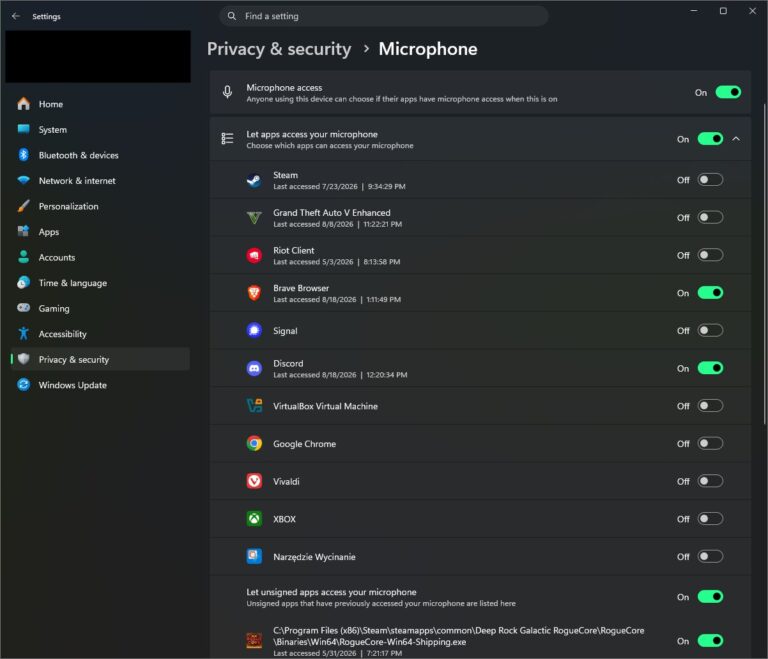This screenshot has height=659, width=768.
Task: Toggle Riot Client microphone access on
Action: pos(710,255)
